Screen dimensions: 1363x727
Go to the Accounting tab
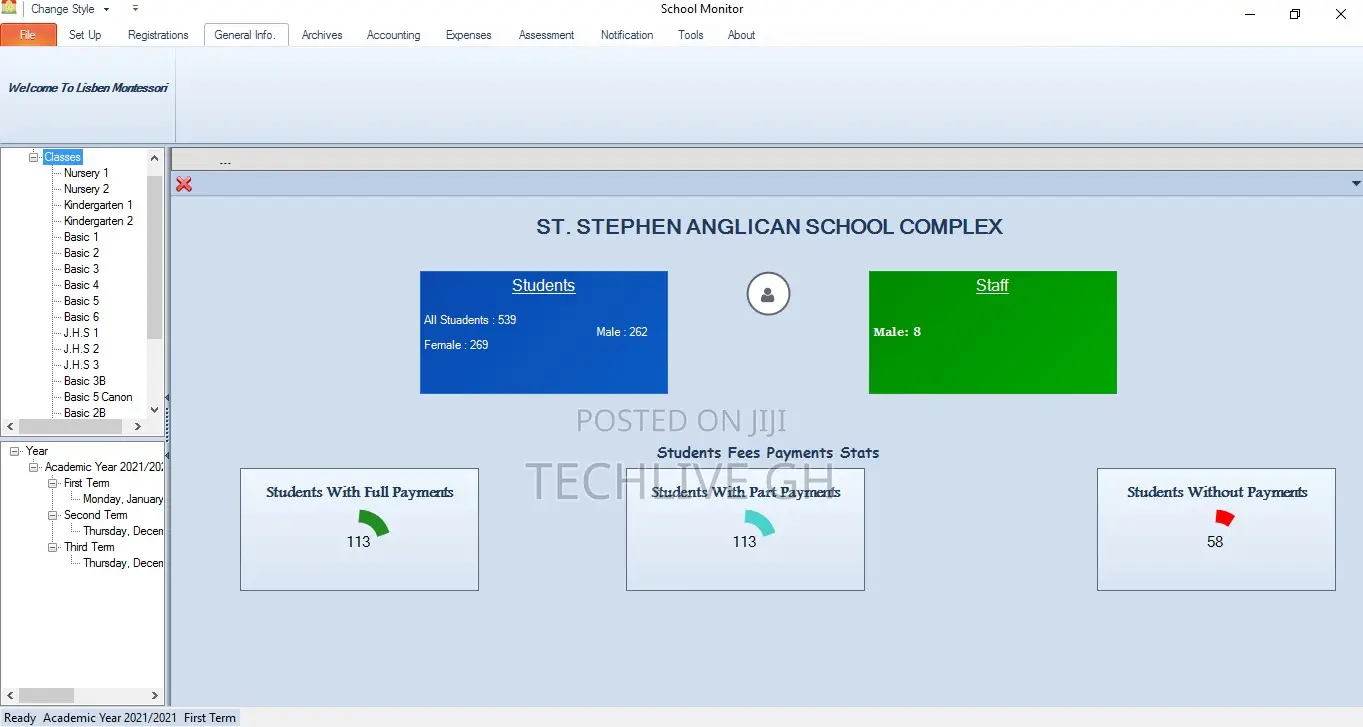[x=393, y=35]
